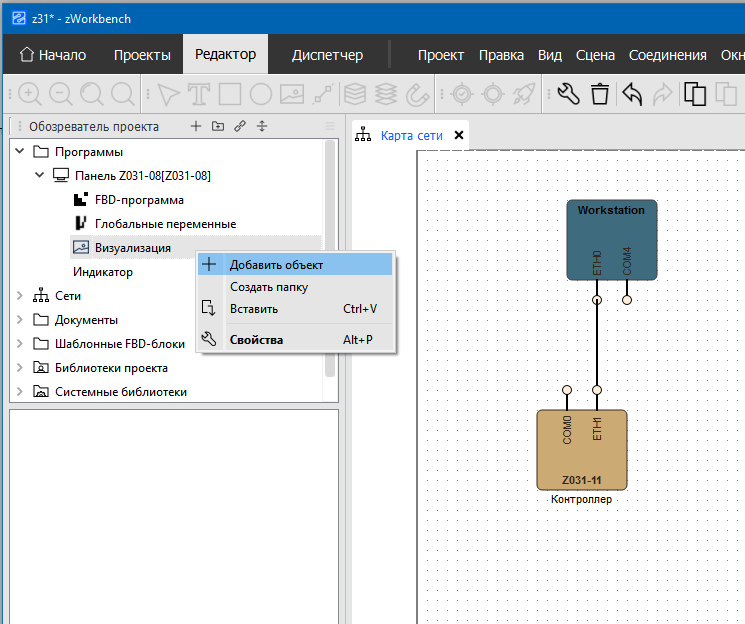Screen dimensions: 745x624
Task: Expand the Системные библиотеки node
Action: point(21,392)
